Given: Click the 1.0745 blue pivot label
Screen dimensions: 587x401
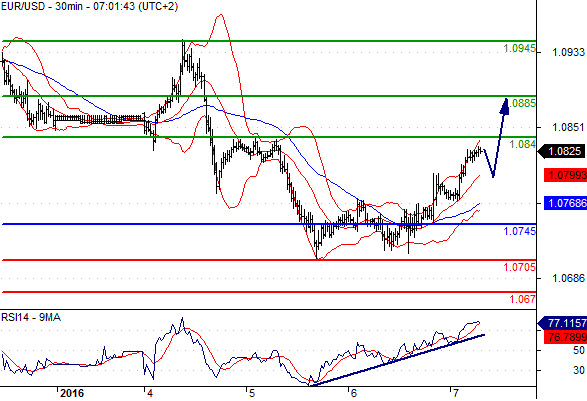Looking at the screenshot, I should point(519,231).
